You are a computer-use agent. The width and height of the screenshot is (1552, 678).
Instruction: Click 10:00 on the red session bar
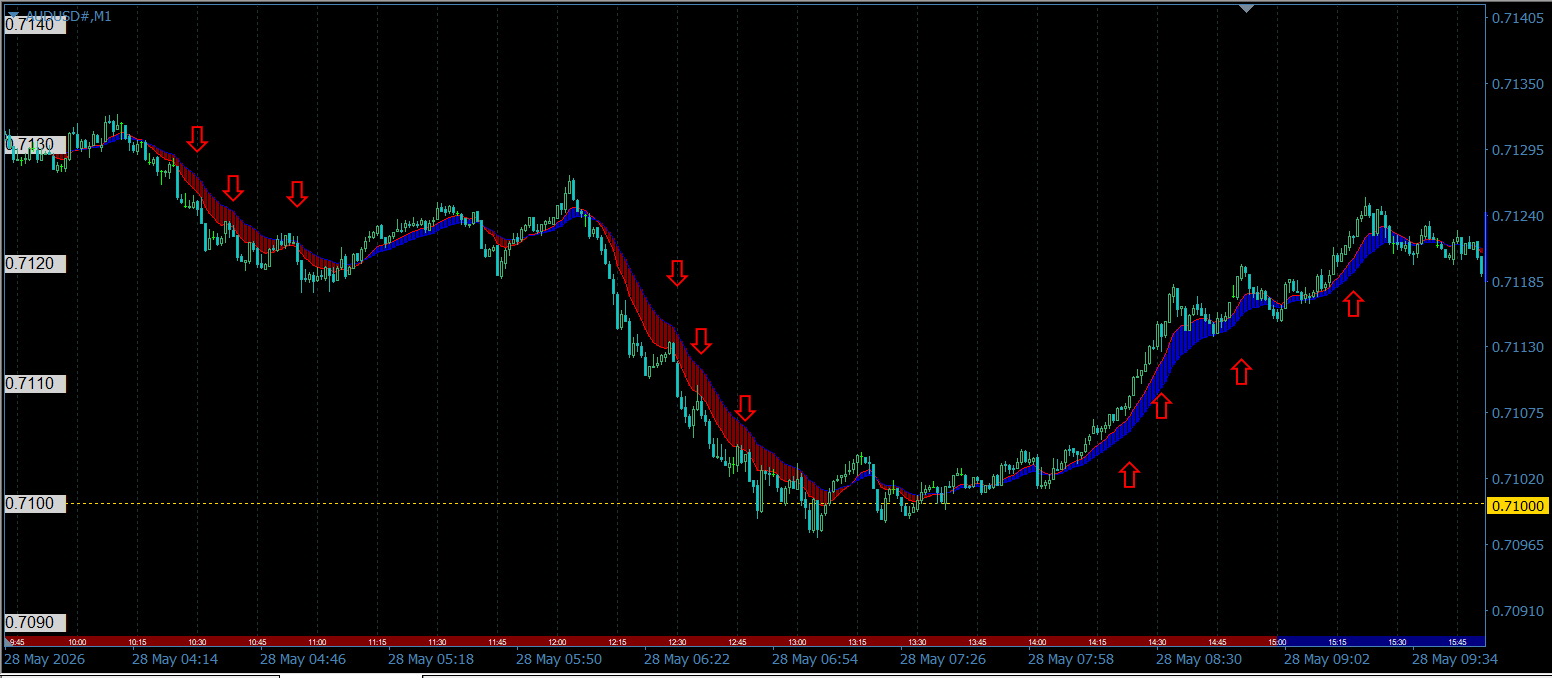pos(77,642)
